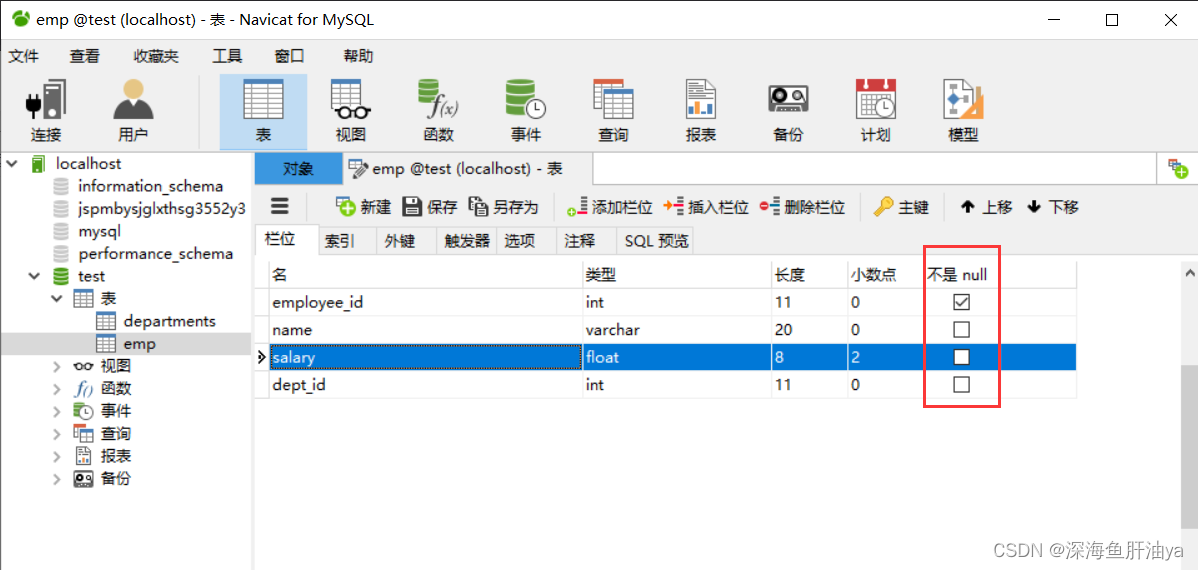Expand the 事件 events node

tap(57, 411)
